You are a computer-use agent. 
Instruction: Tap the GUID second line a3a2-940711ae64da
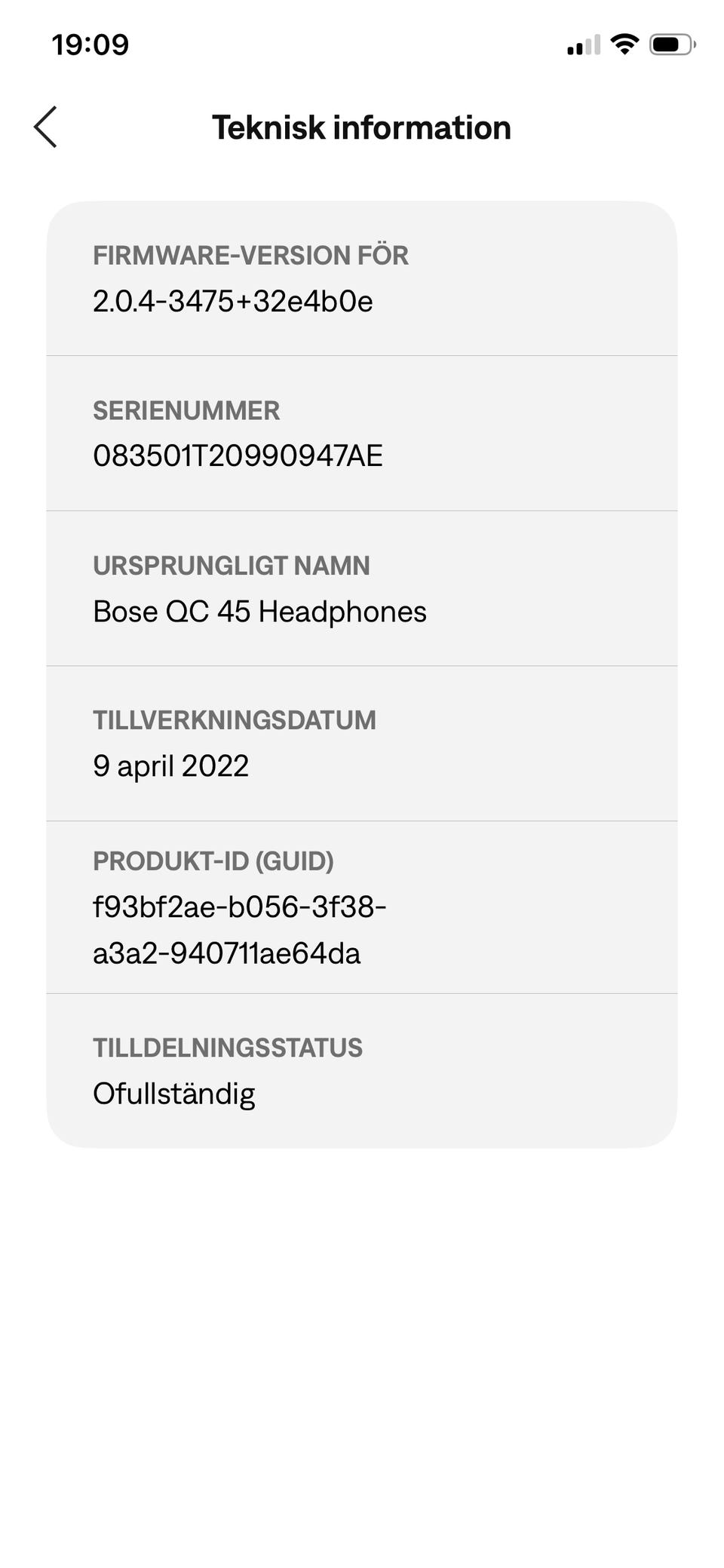(x=226, y=953)
